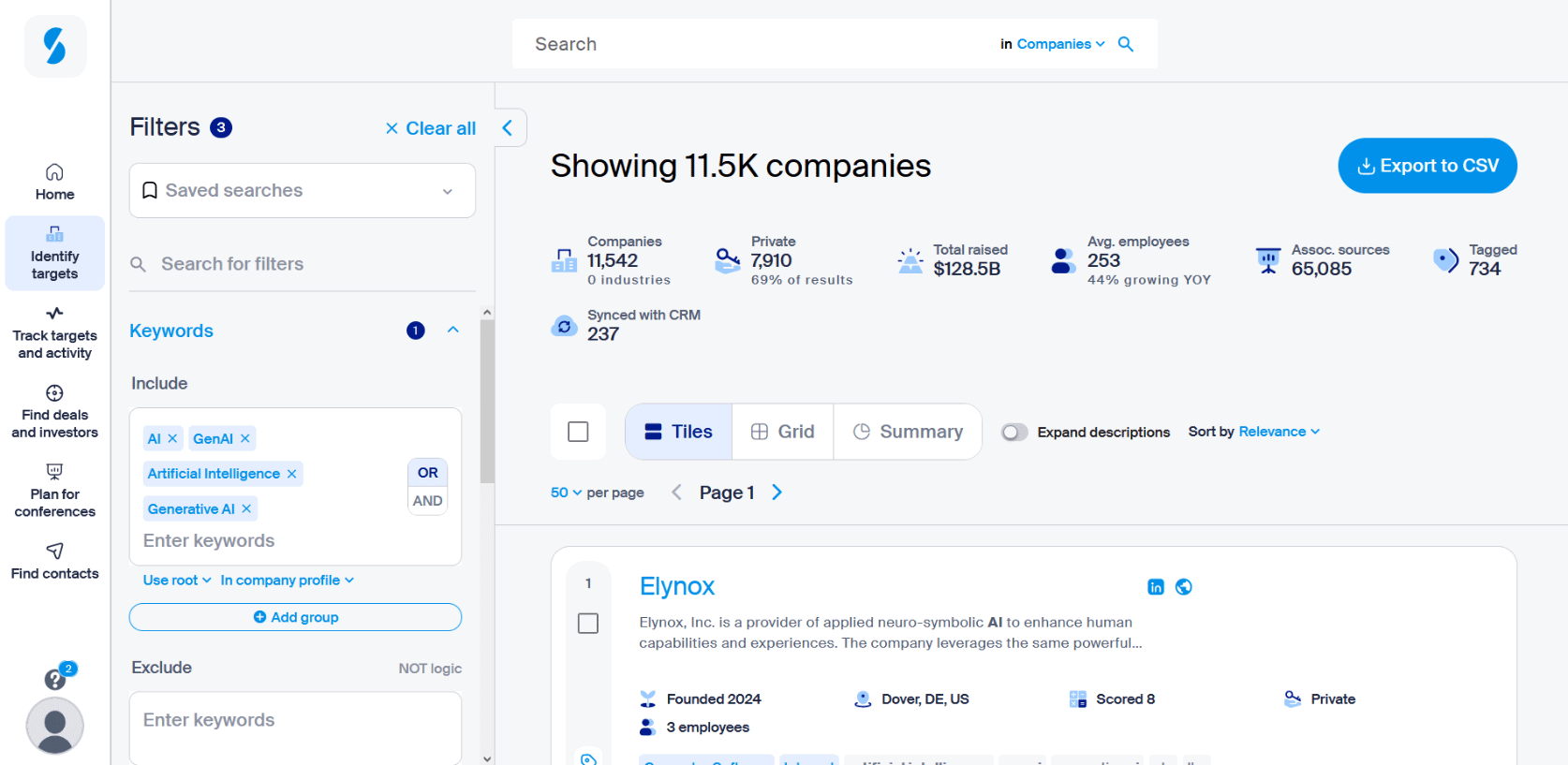The width and height of the screenshot is (1568, 765).
Task: Go to previous page arrow
Action: 676,493
